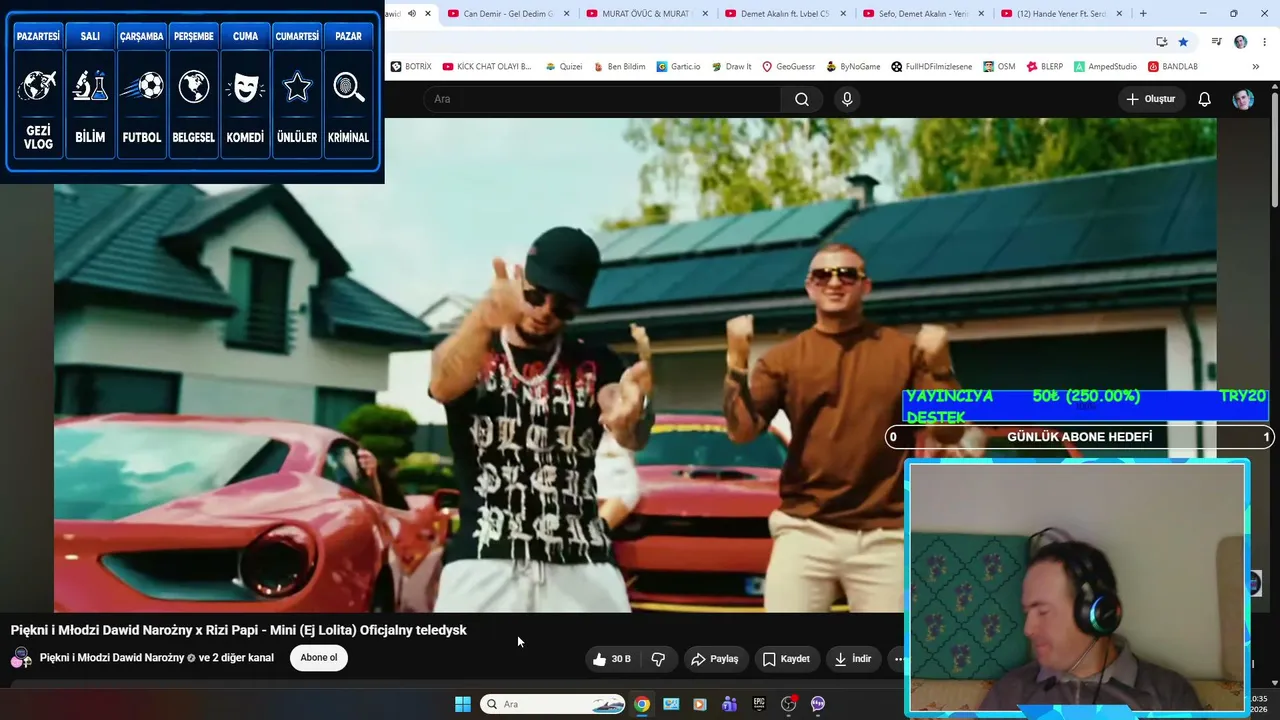Open Epic Games launcher from taskbar

(x=759, y=704)
